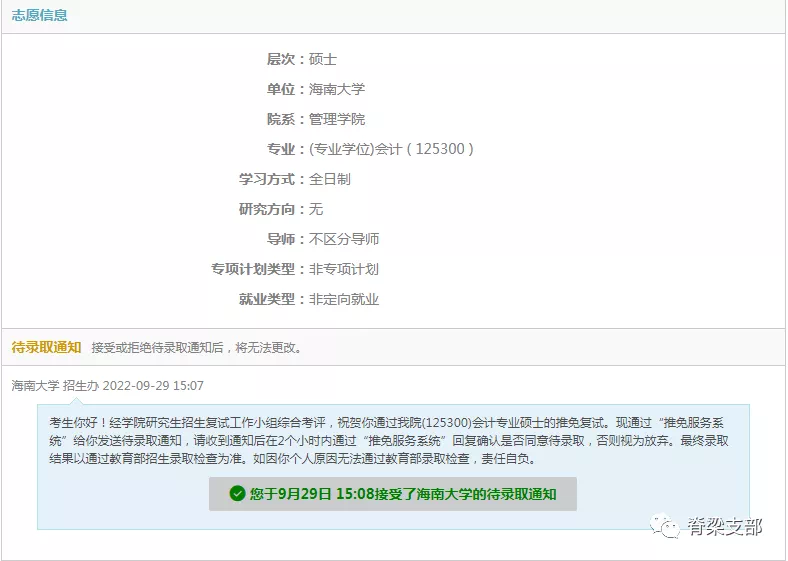Click the green checkmark icon in acceptance banner

pos(237,494)
